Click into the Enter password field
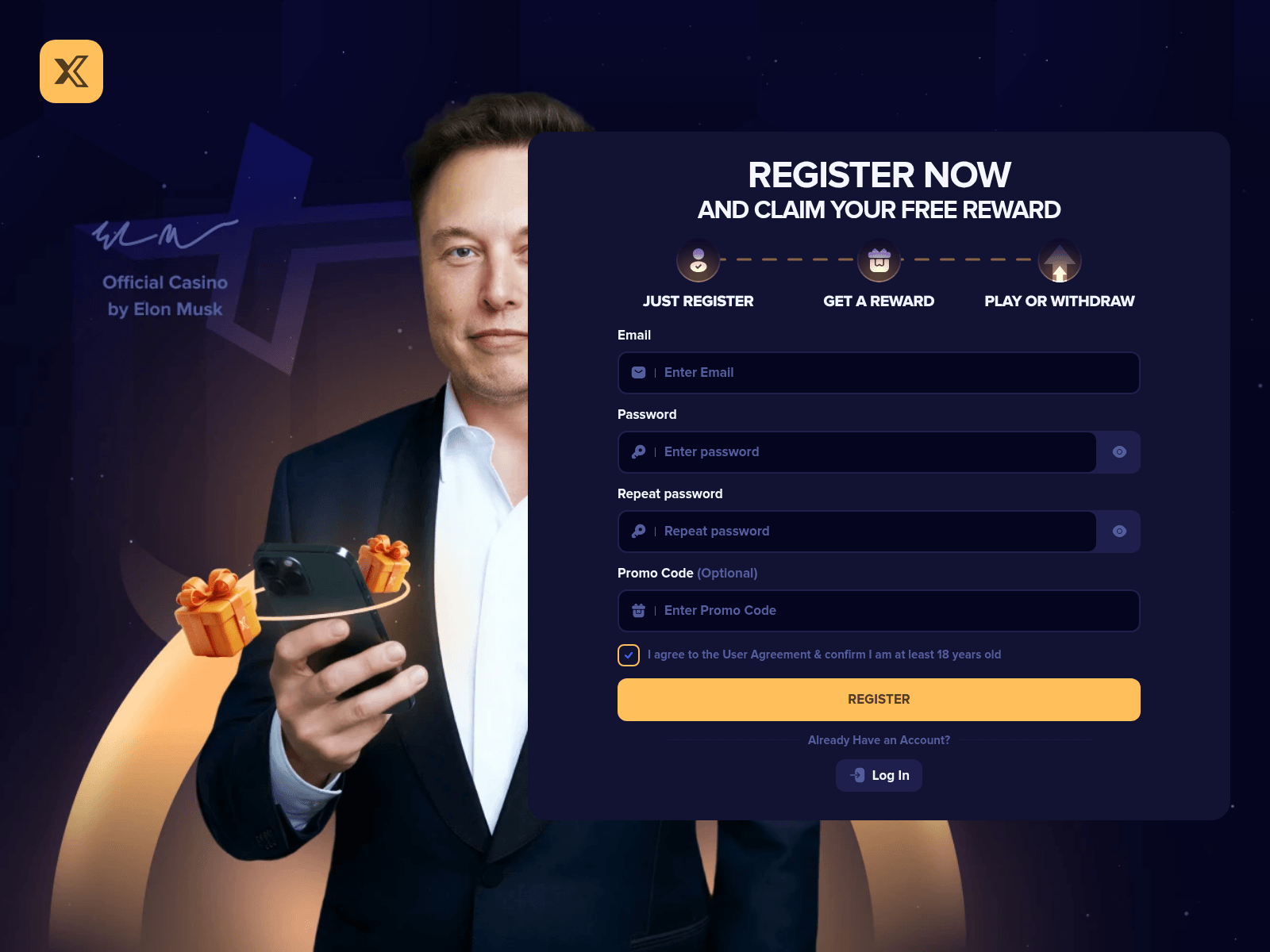This screenshot has height=952, width=1270. coord(873,452)
